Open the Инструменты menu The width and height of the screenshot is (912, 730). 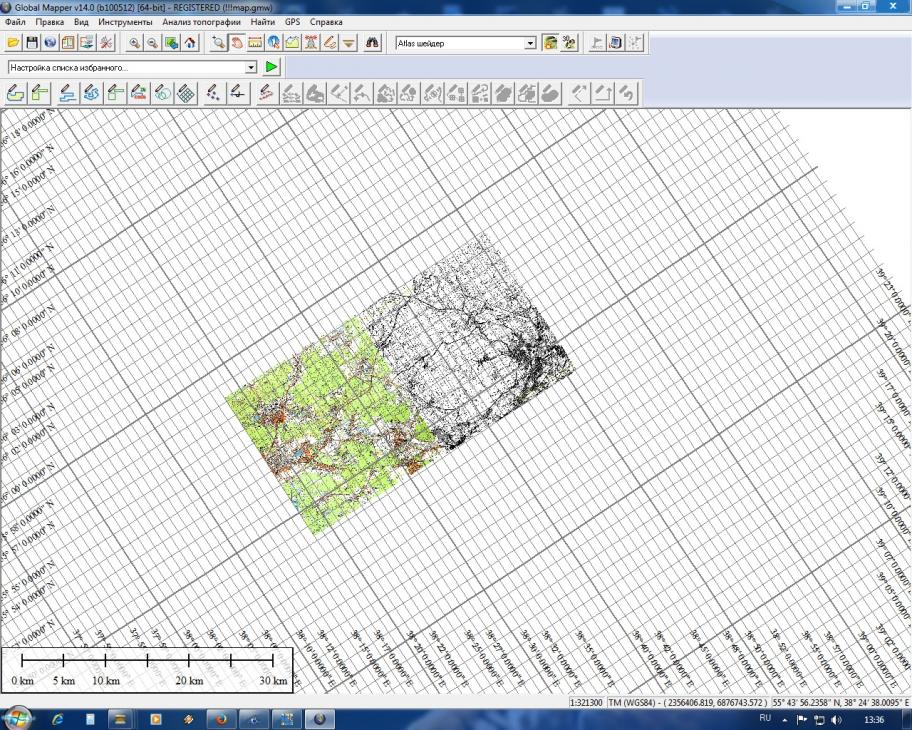point(125,21)
